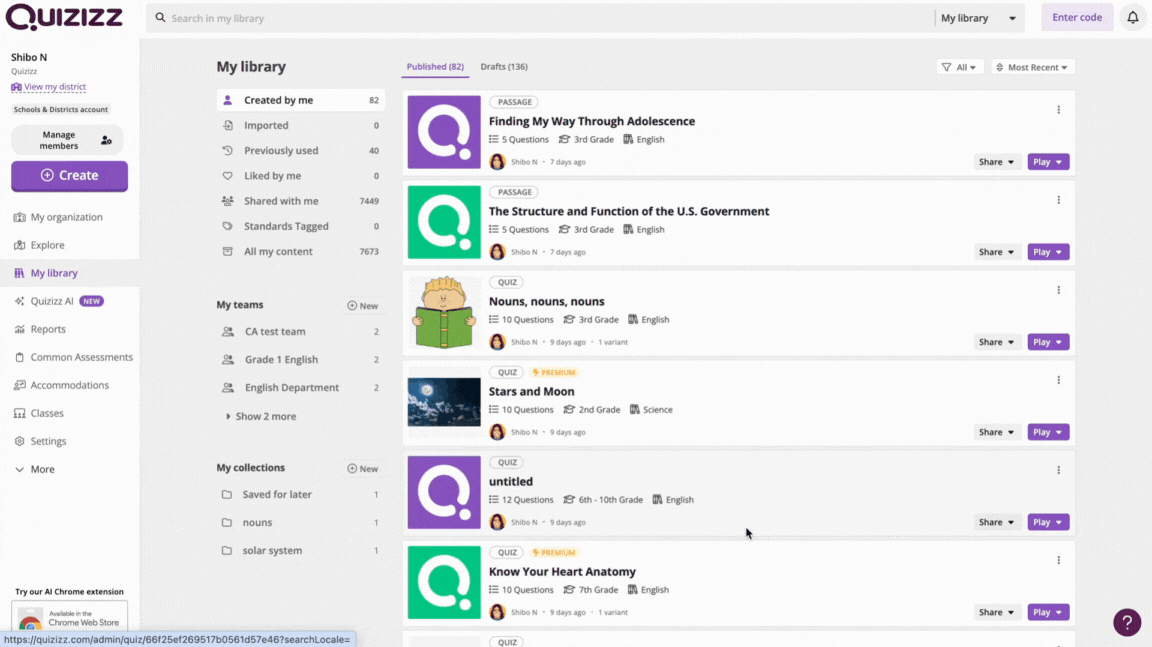Open more options for The Structure and Function quiz
Screen dimensions: 1152x647
(x=1059, y=200)
